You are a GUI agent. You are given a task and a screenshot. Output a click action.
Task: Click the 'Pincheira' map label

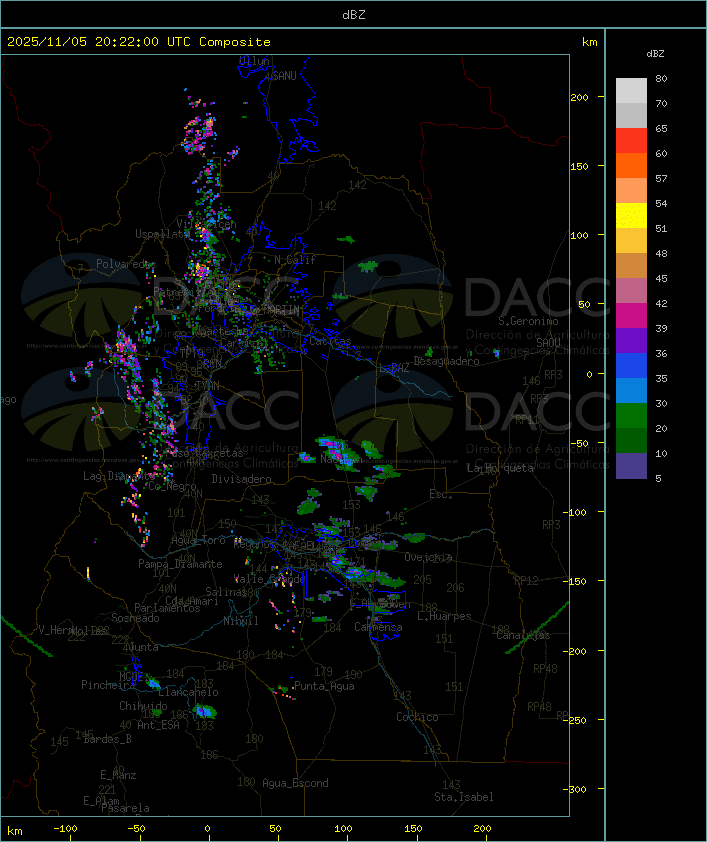tap(108, 685)
